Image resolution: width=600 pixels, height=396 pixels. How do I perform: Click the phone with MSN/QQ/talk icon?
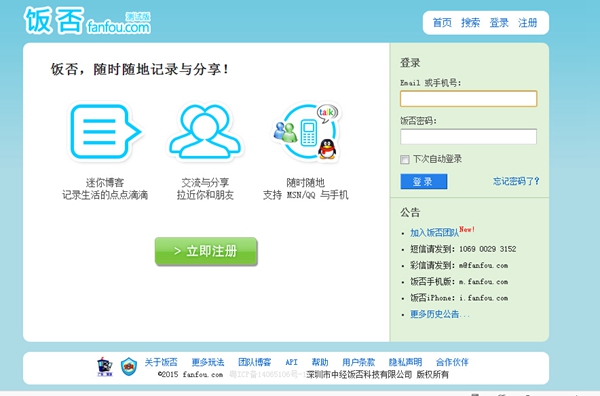[x=306, y=132]
